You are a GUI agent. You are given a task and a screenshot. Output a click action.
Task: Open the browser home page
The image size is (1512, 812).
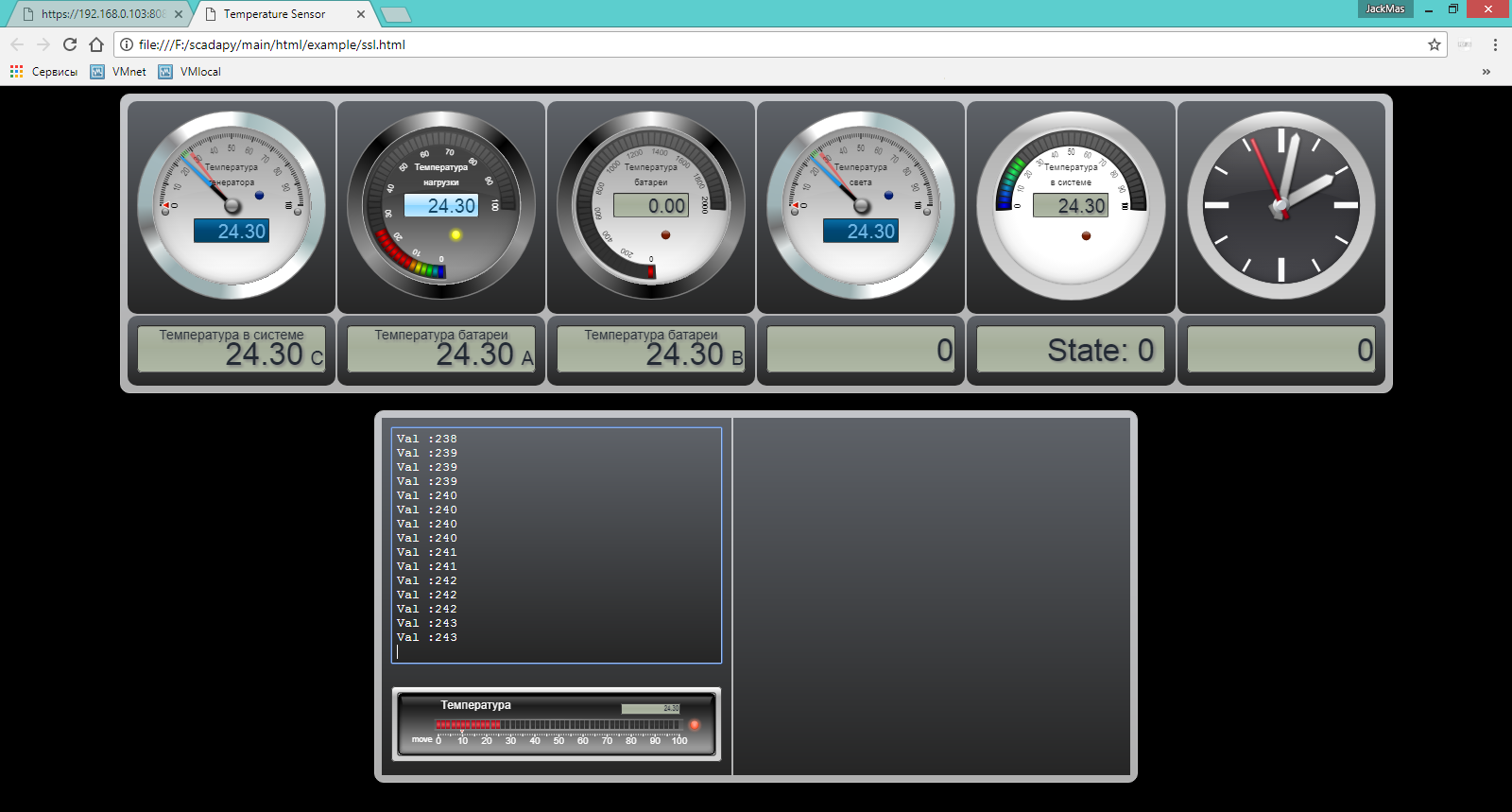pos(96,44)
